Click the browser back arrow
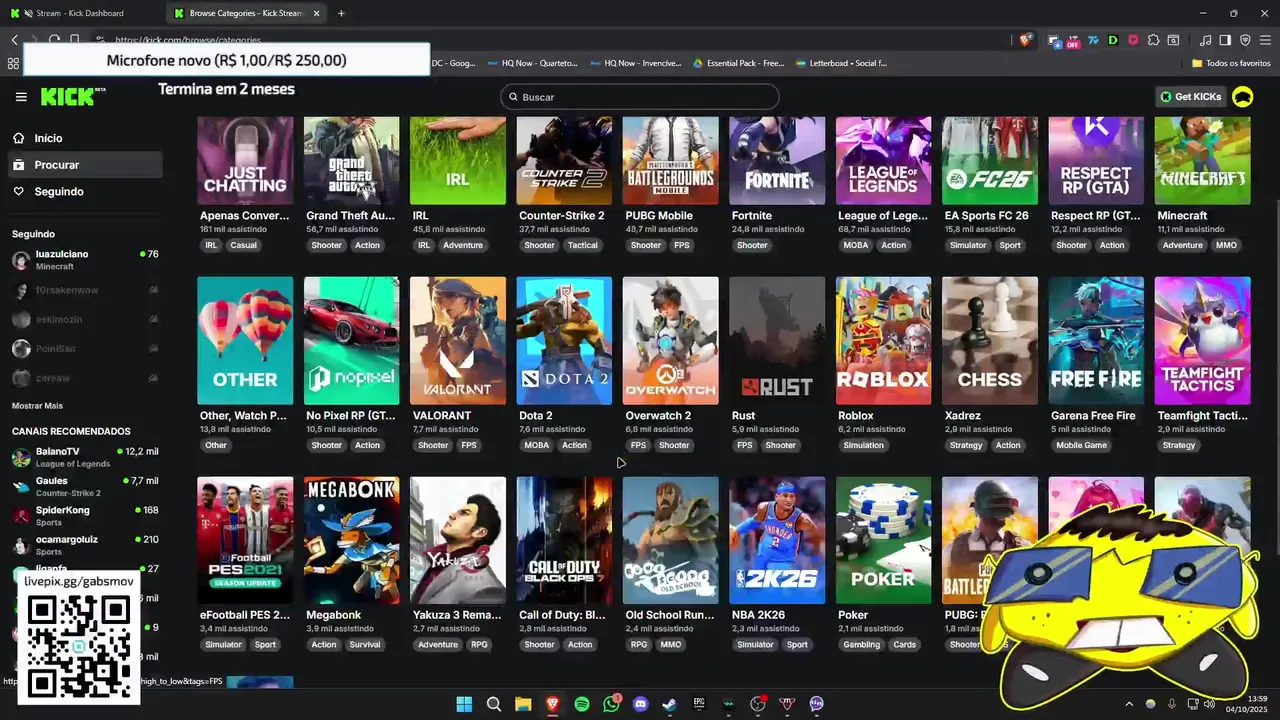This screenshot has width=1280, height=720. click(14, 40)
